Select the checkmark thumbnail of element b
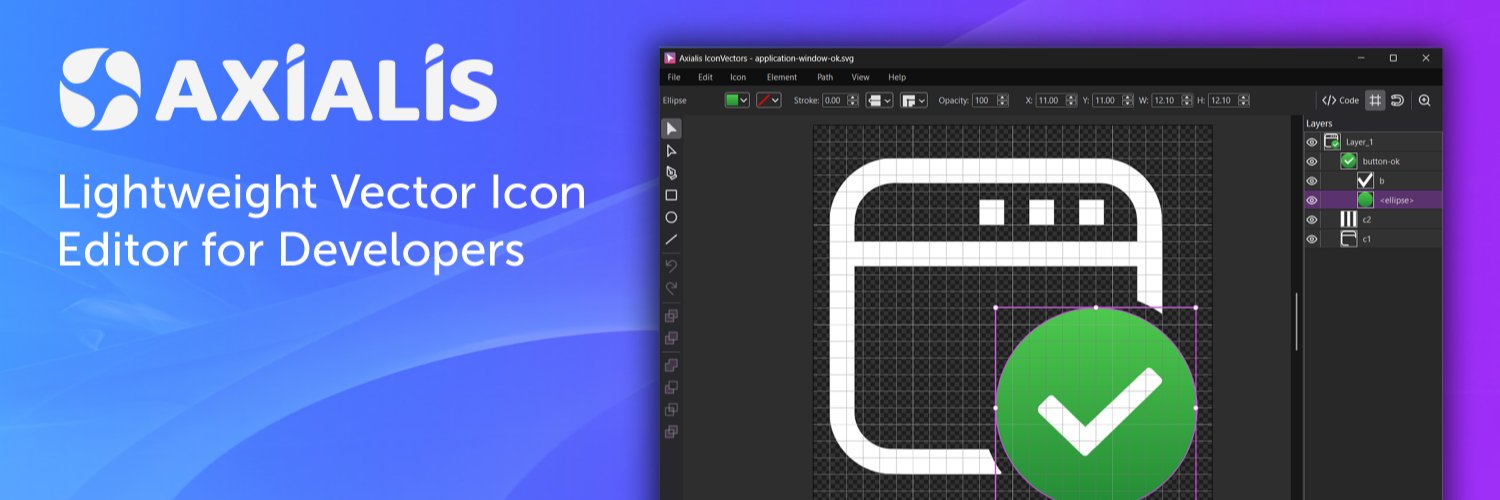Image resolution: width=1500 pixels, height=500 pixels. pyautogui.click(x=1365, y=181)
